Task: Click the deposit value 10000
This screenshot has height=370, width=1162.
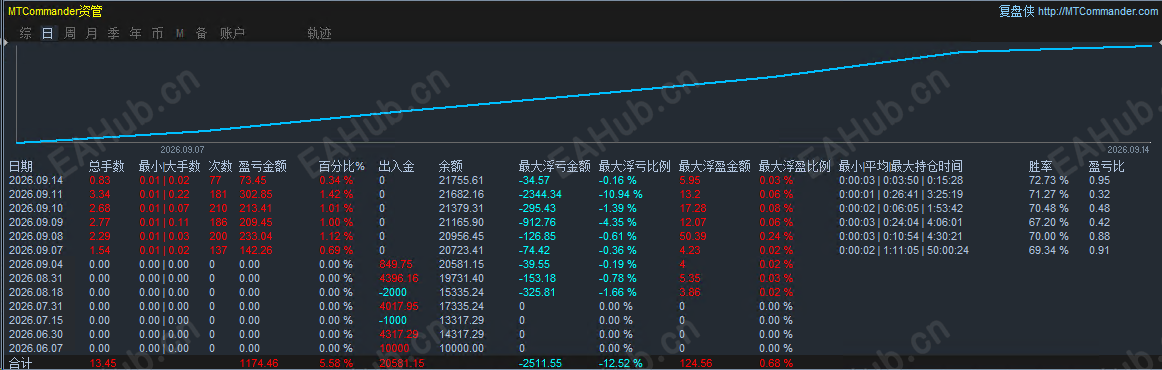Action: 393,348
